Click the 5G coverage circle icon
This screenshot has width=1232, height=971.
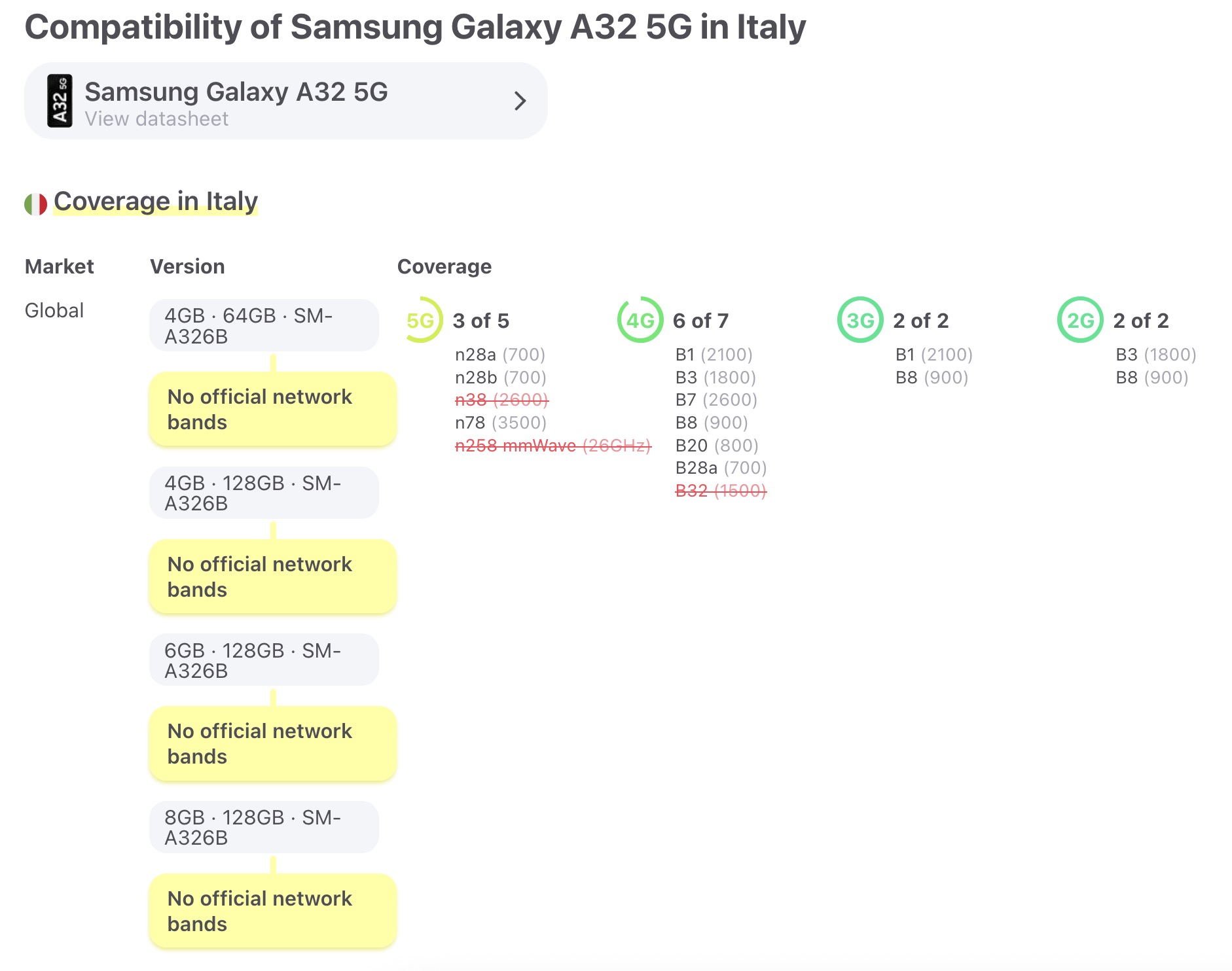coord(420,321)
